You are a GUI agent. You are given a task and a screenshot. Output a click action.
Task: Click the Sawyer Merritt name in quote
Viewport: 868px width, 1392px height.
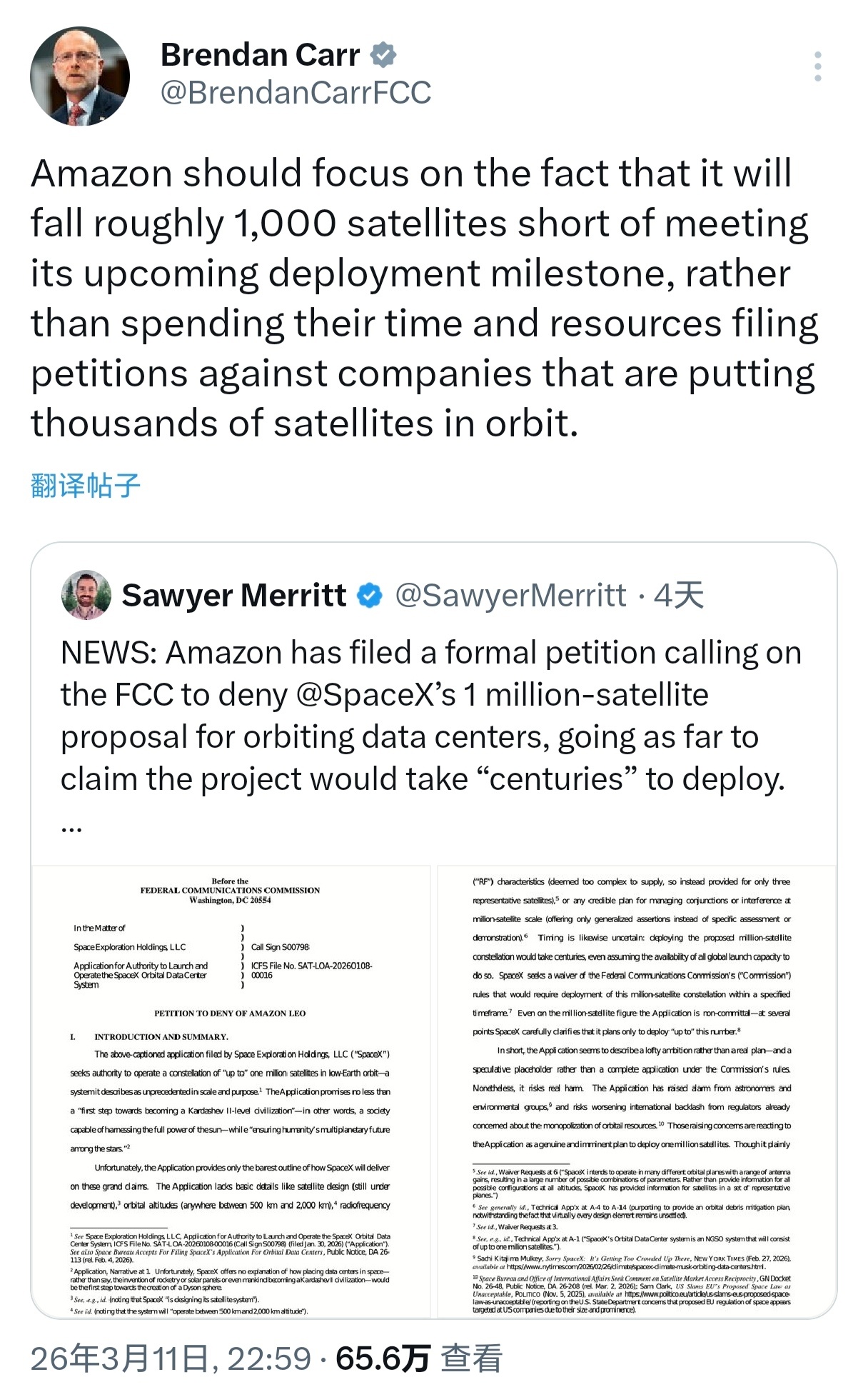click(234, 595)
